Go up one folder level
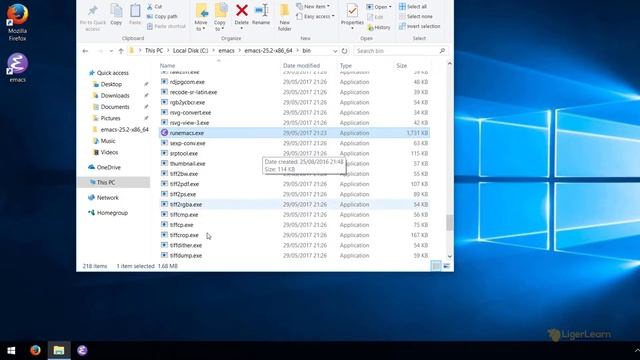The height and width of the screenshot is (360, 640). 121,51
